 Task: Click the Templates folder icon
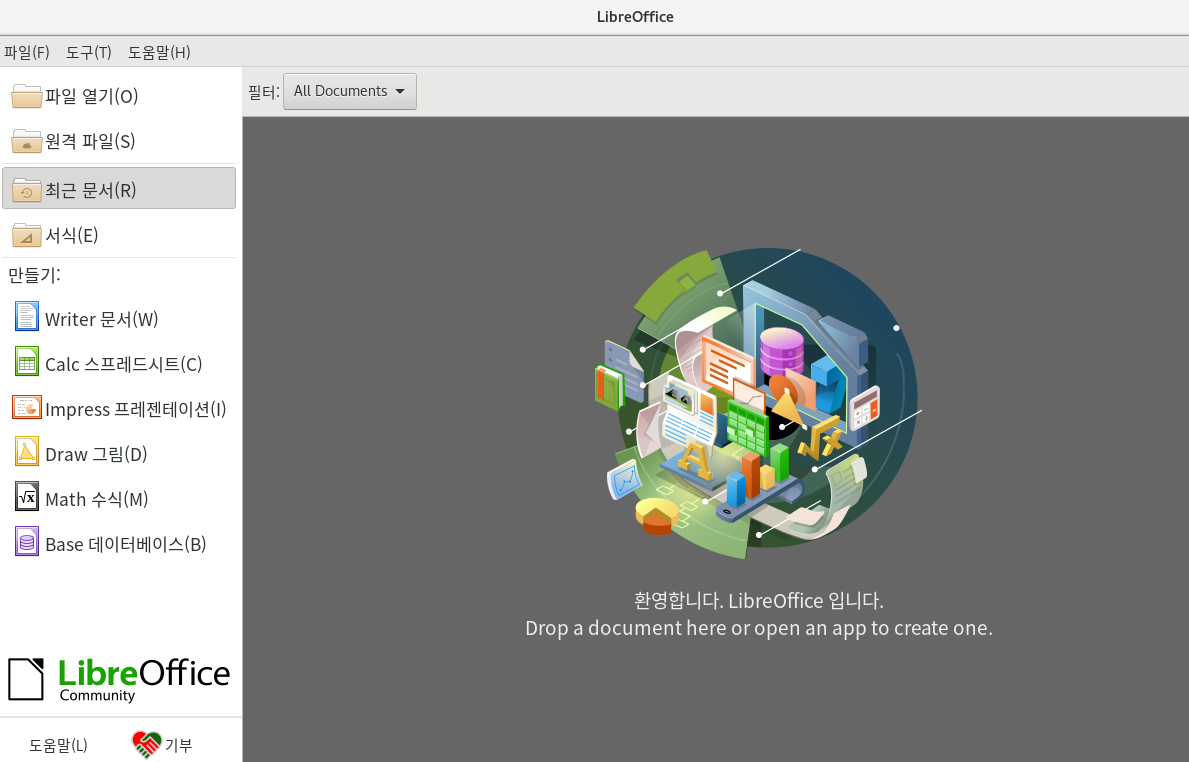(x=27, y=235)
